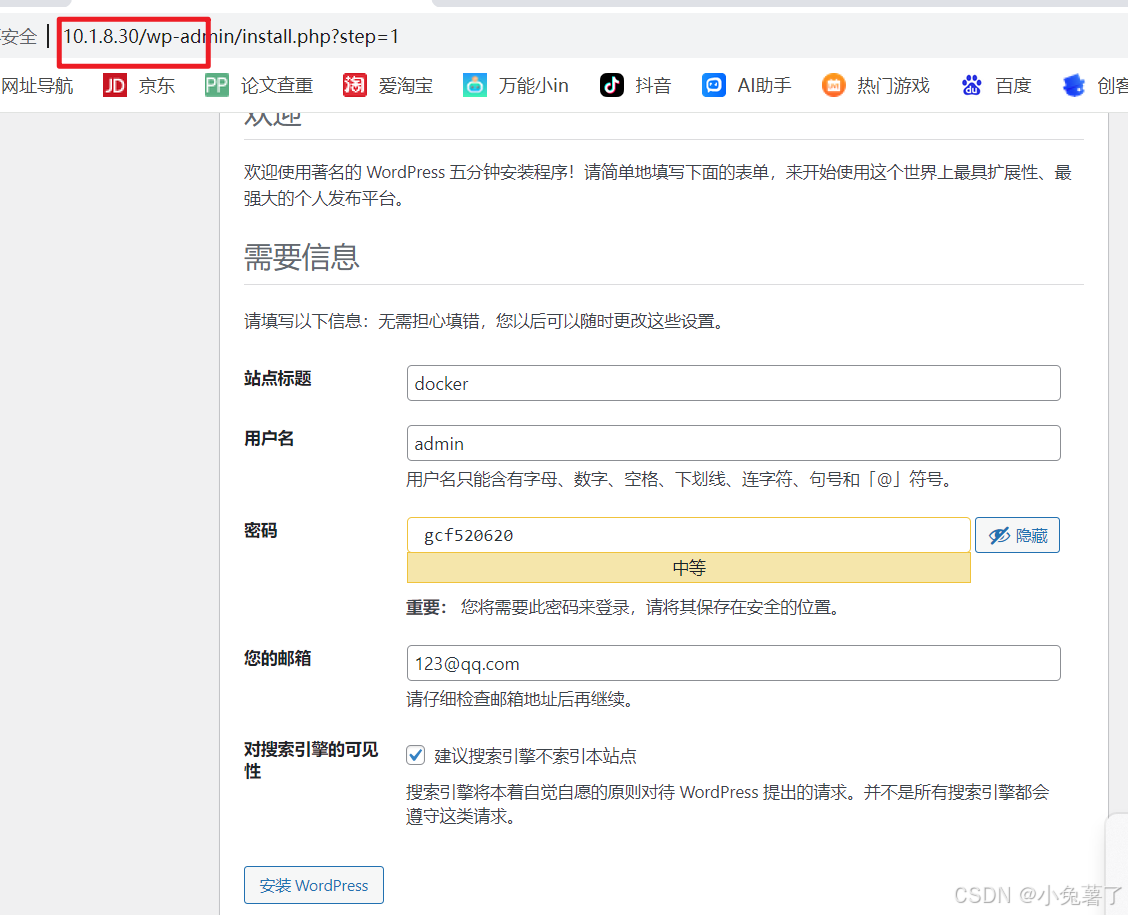The height and width of the screenshot is (915, 1128).
Task: Focus the 站点标题 input field
Action: point(733,383)
